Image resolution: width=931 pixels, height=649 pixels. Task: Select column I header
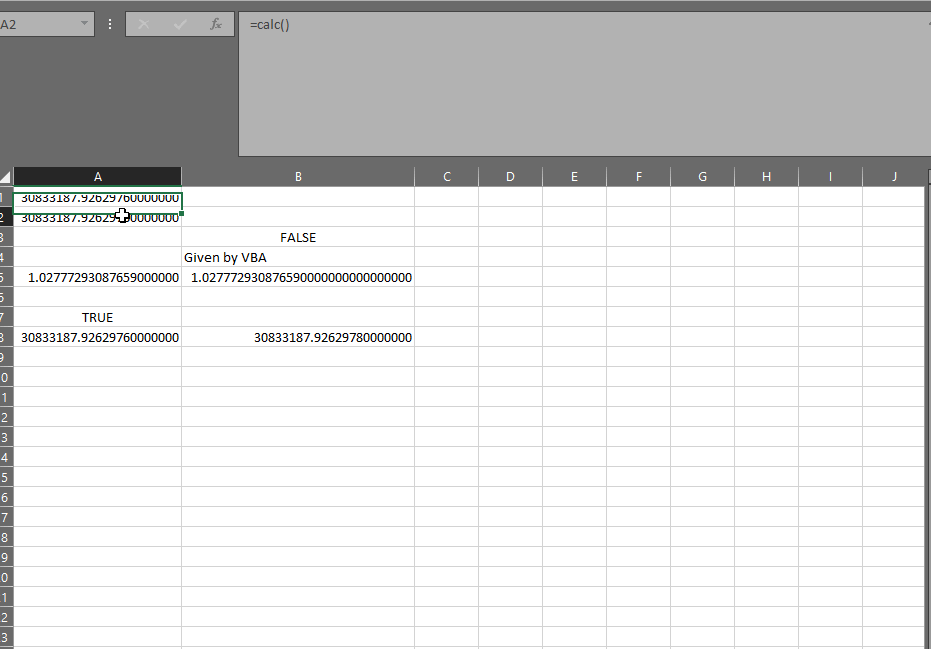[x=830, y=176]
